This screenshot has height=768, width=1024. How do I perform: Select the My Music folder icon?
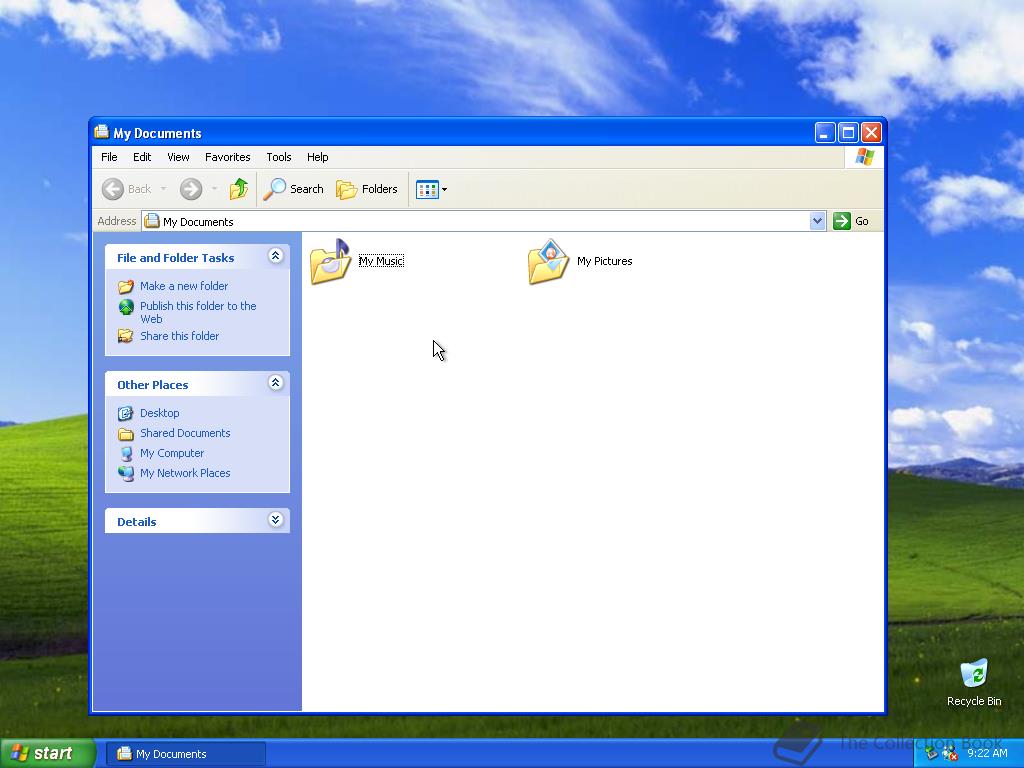(x=330, y=261)
